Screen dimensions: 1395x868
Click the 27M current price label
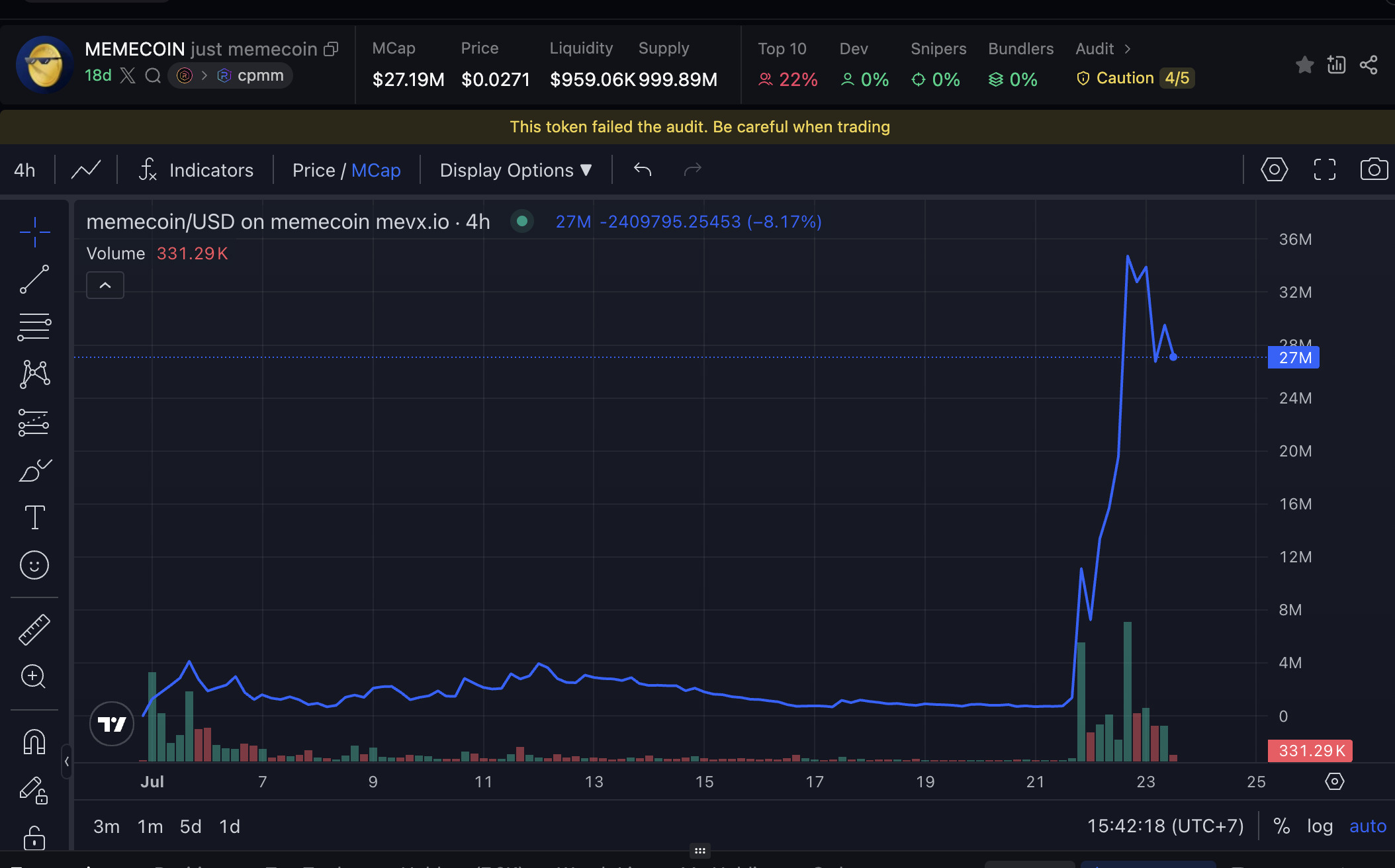point(1294,358)
